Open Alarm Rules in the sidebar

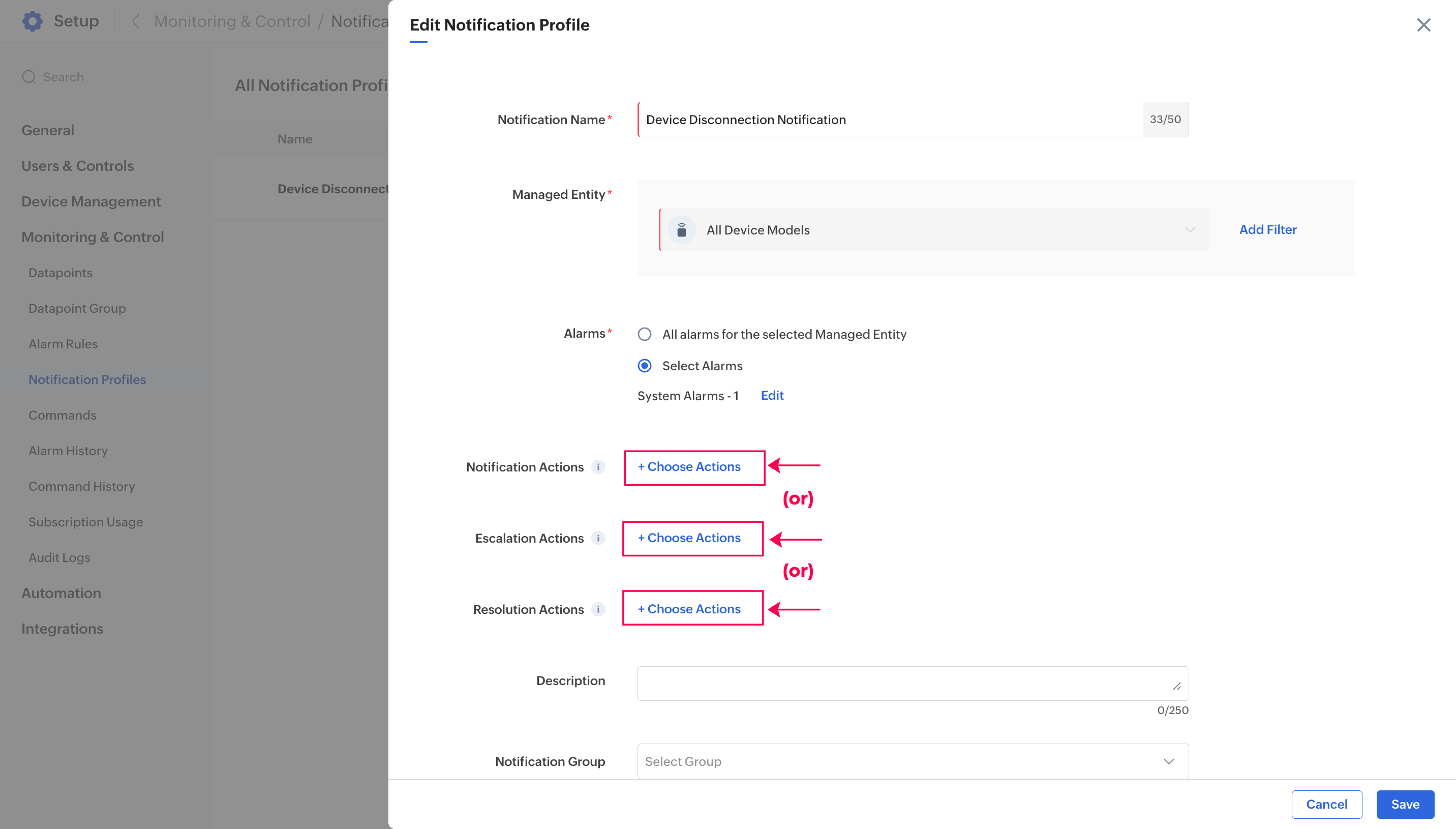pos(63,344)
